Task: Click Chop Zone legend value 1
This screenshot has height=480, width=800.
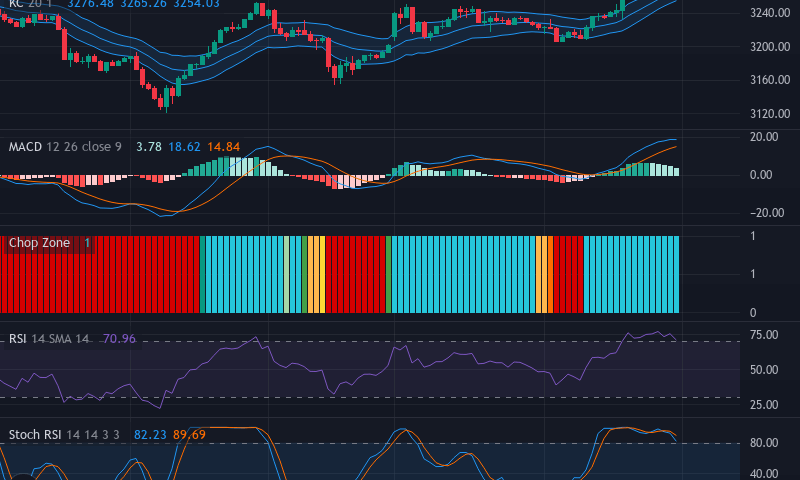Action: pyautogui.click(x=87, y=243)
